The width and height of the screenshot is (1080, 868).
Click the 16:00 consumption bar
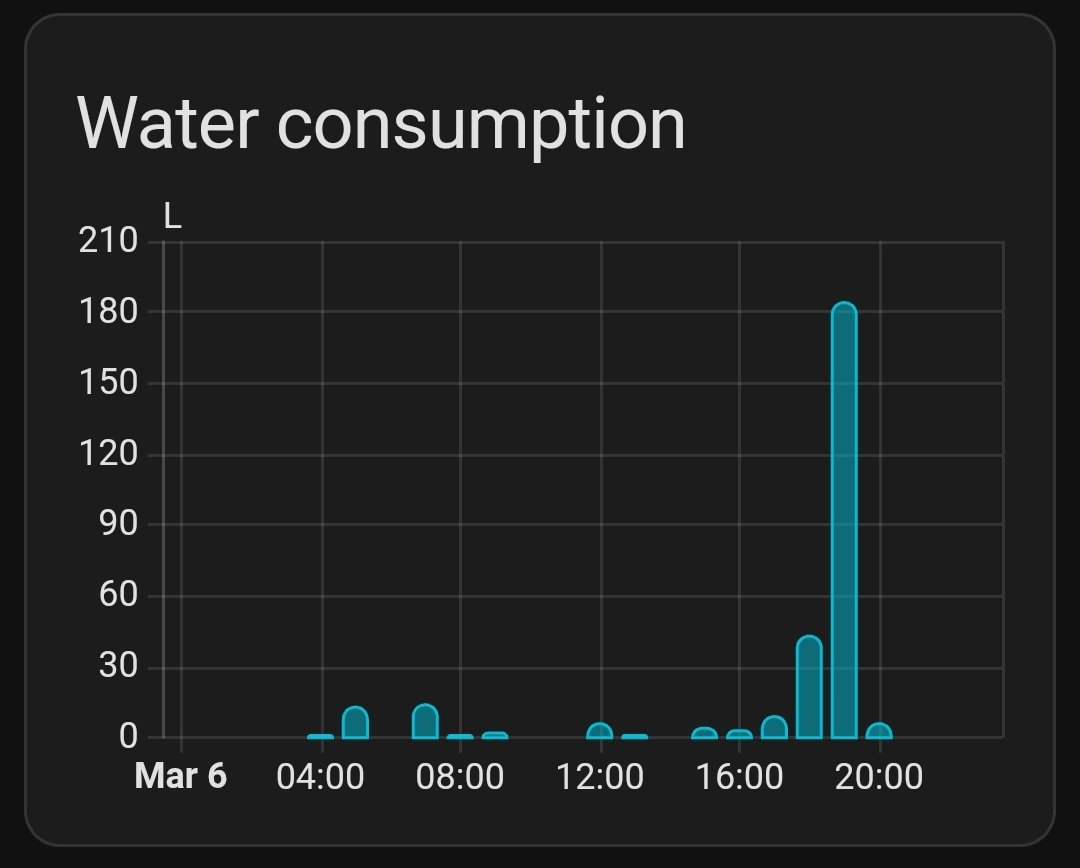[739, 734]
